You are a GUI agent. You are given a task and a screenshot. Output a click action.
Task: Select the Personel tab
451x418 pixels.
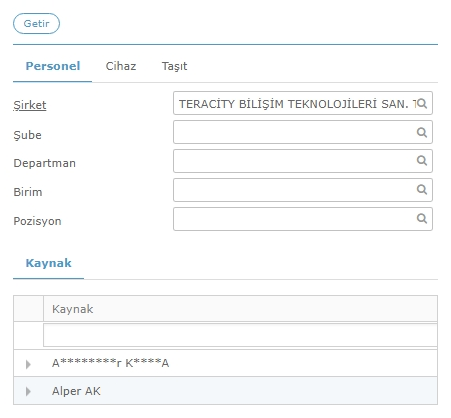point(53,66)
